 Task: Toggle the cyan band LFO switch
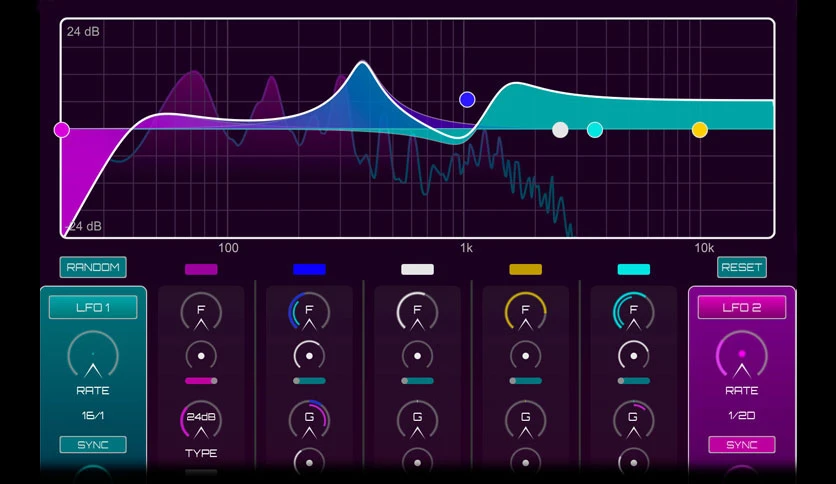coord(633,381)
